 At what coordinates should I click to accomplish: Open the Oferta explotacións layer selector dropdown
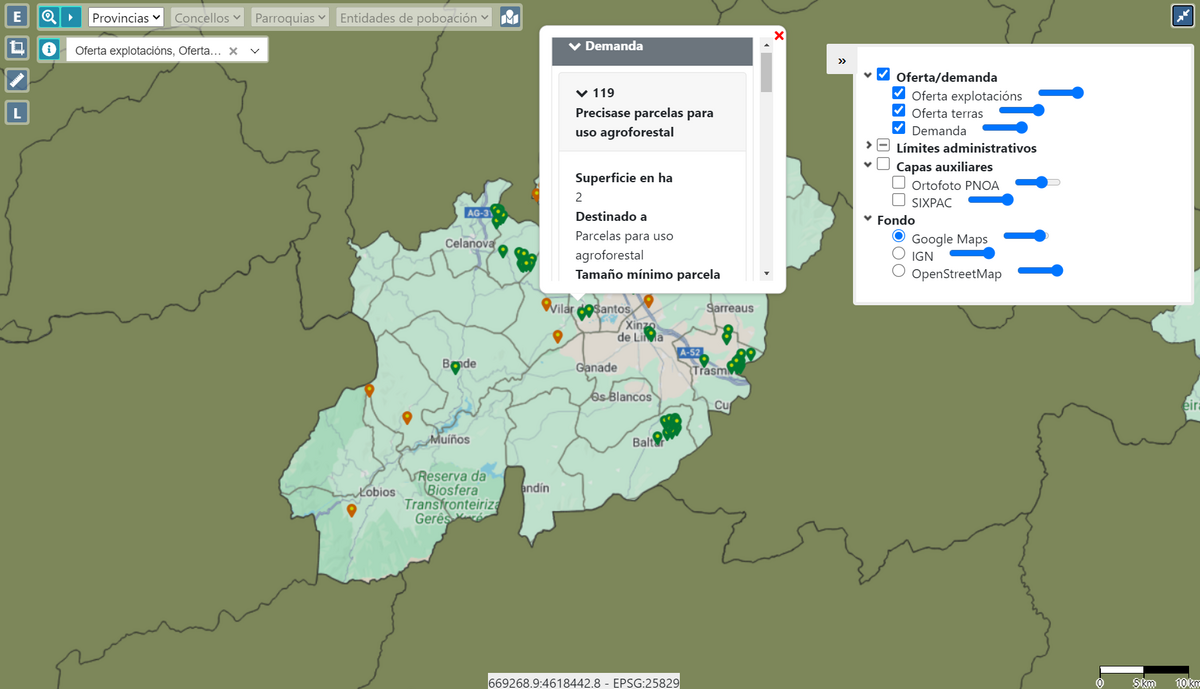tap(254, 51)
